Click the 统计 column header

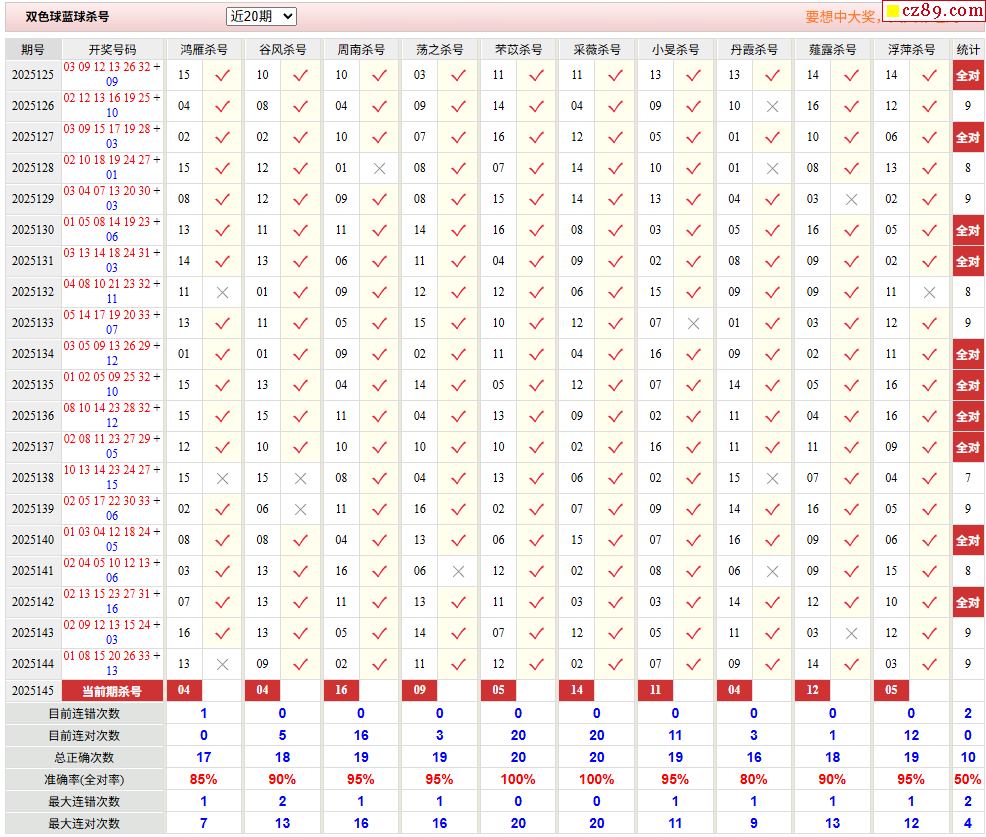967,49
